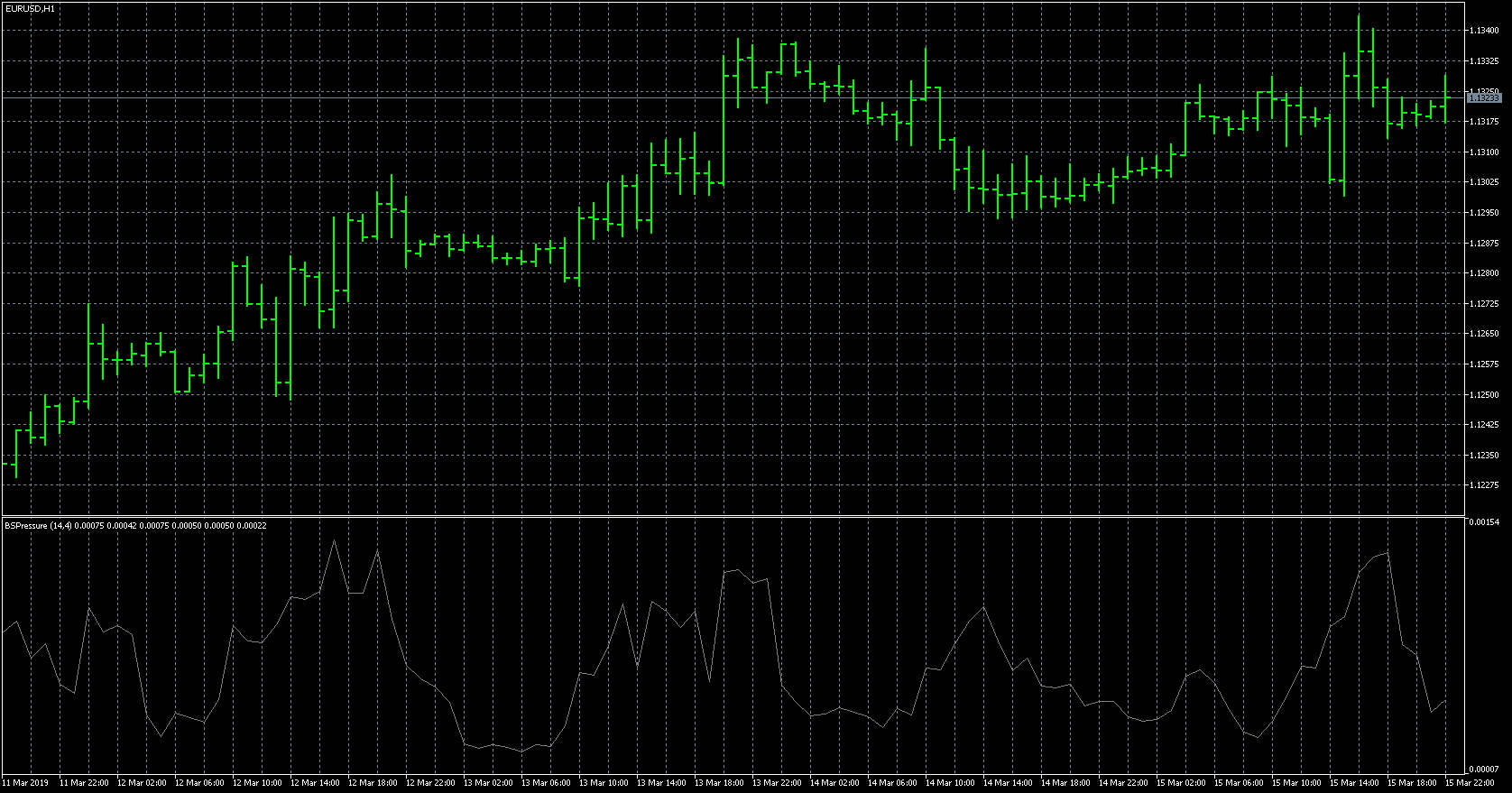The image size is (1512, 793).
Task: Click the 1.13175 price scale label
Action: point(1484,122)
